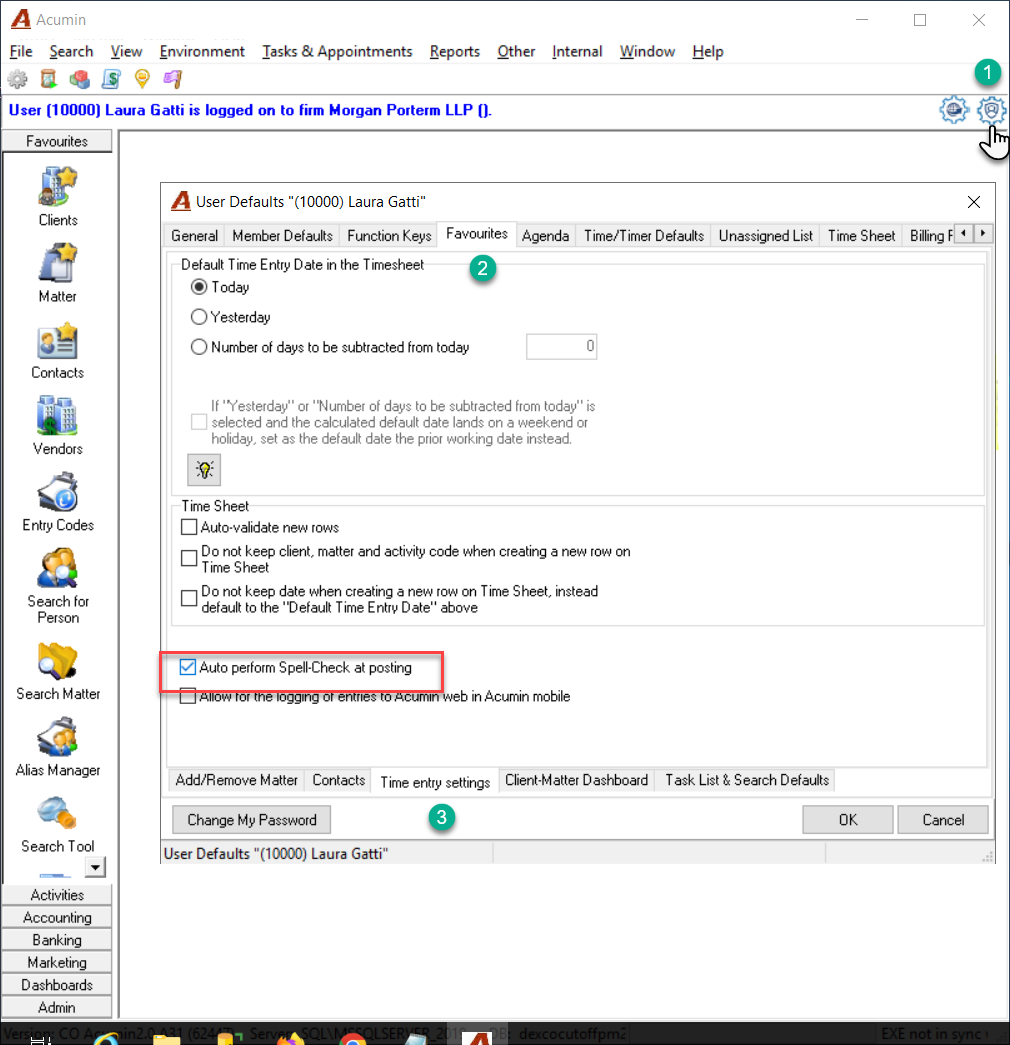Screen dimensions: 1010x1045
Task: Check Do not keep client, matter checkbox
Action: (189, 558)
